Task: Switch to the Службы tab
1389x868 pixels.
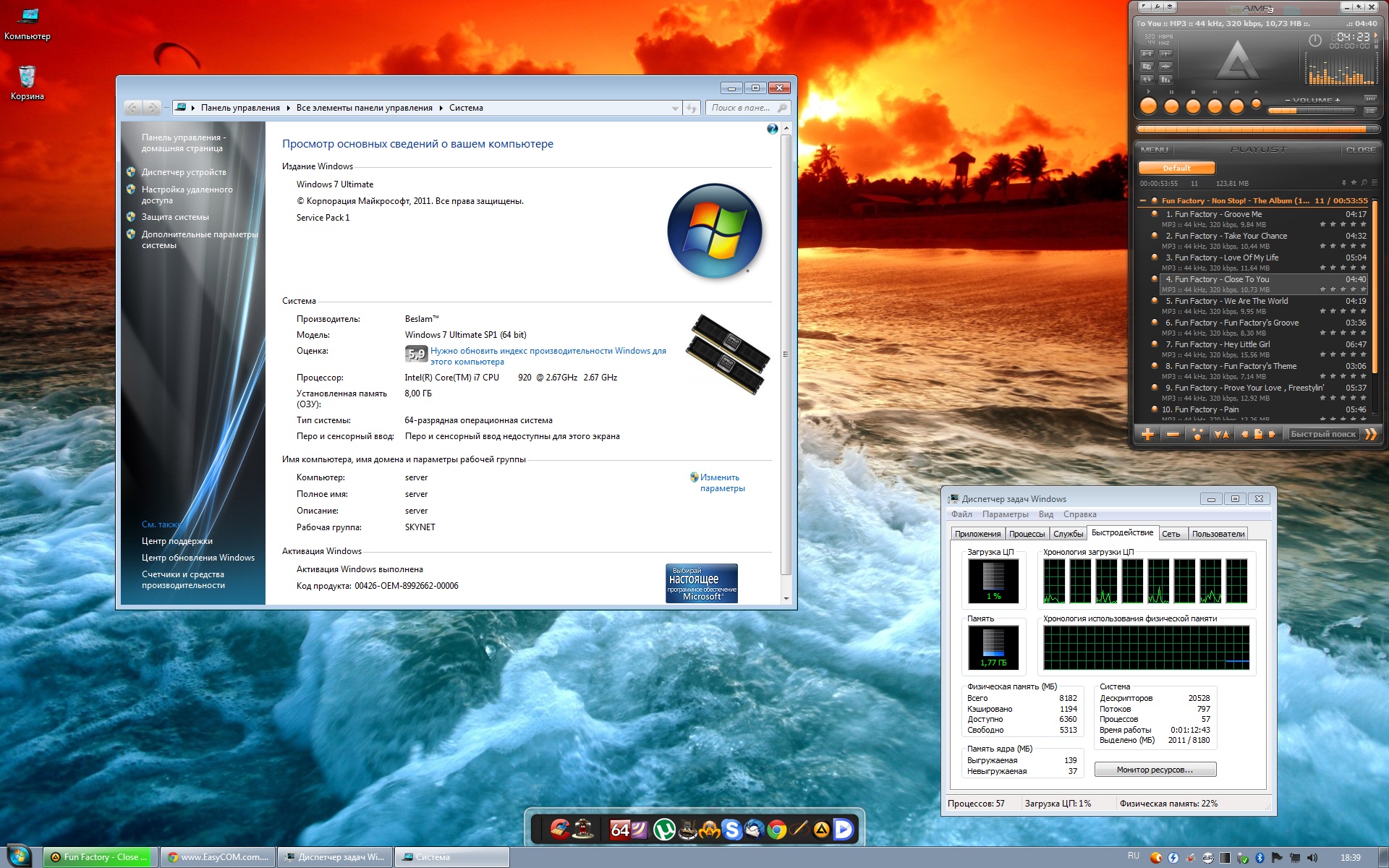Action: point(1068,534)
